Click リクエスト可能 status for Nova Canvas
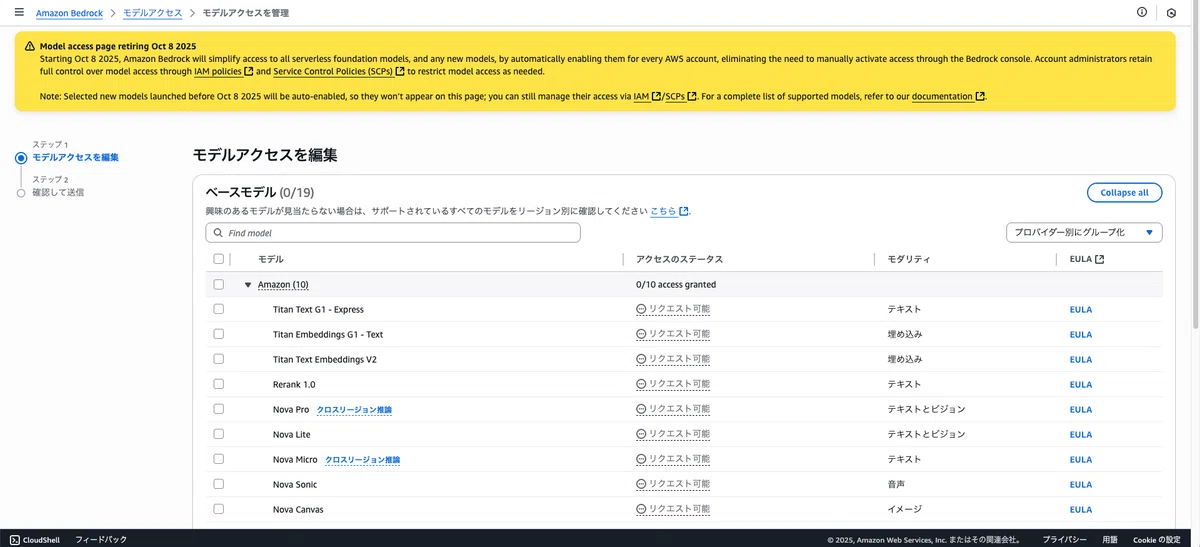Screen dimensions: 1200x547 coord(673,509)
